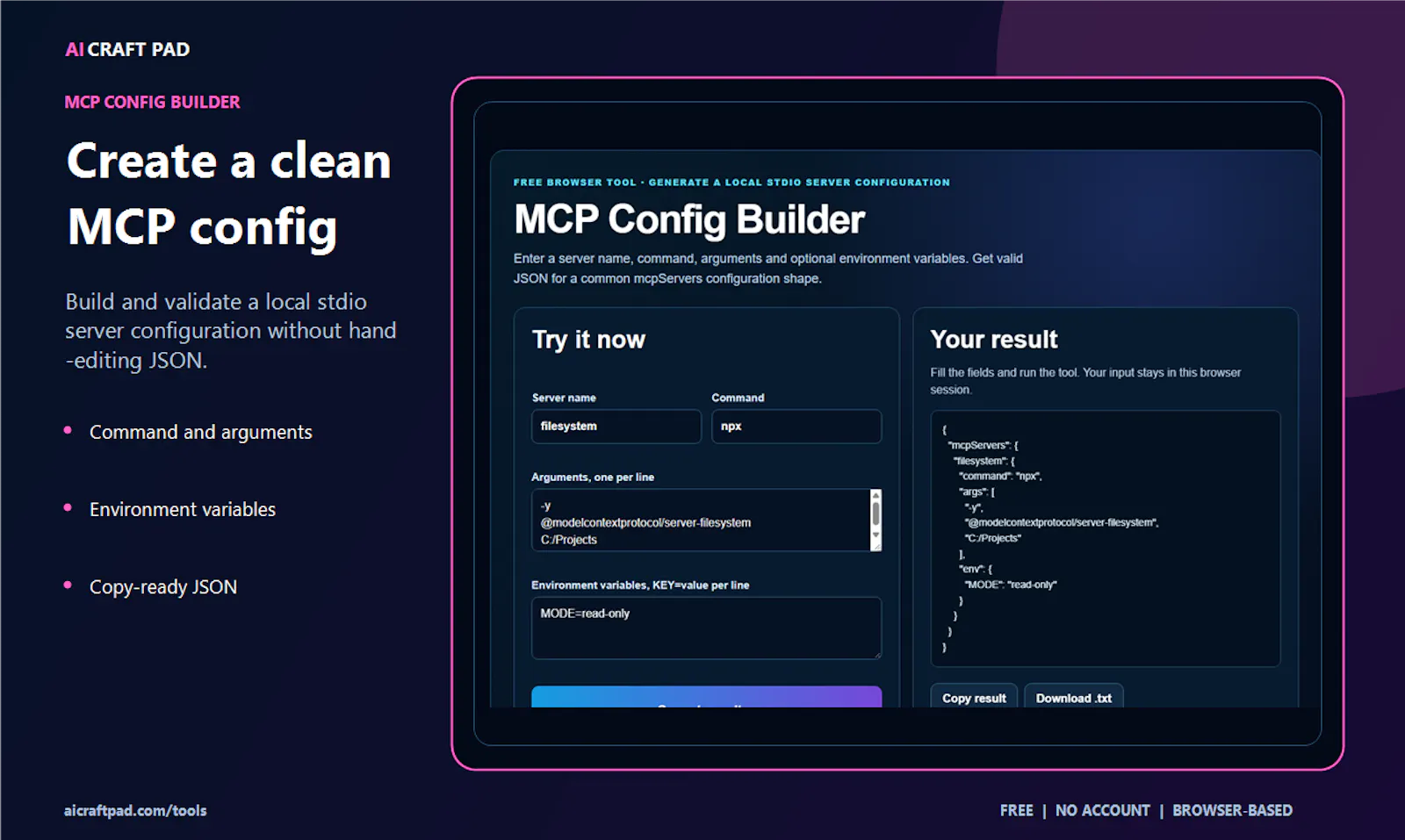Click the Arguments, one per line label
This screenshot has width=1405, height=840.
click(x=593, y=477)
